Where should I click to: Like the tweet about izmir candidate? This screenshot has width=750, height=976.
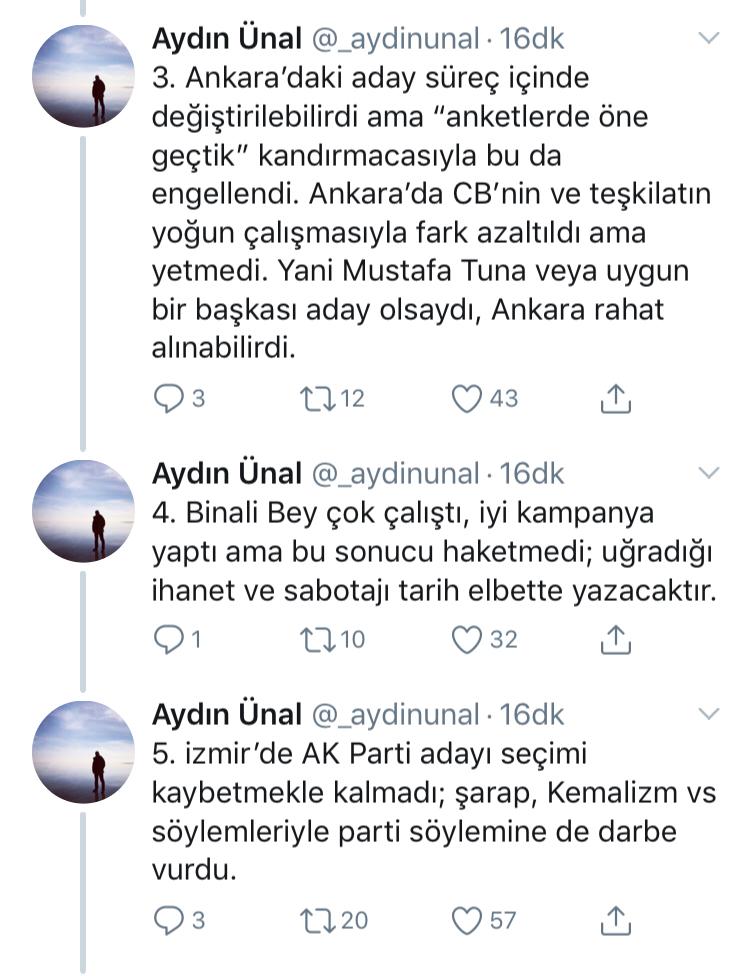[468, 919]
